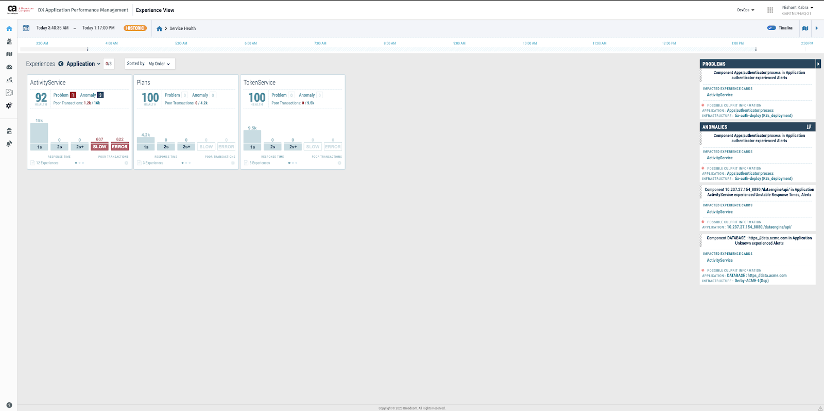Collapse the Problems panel with arrow

click(818, 63)
